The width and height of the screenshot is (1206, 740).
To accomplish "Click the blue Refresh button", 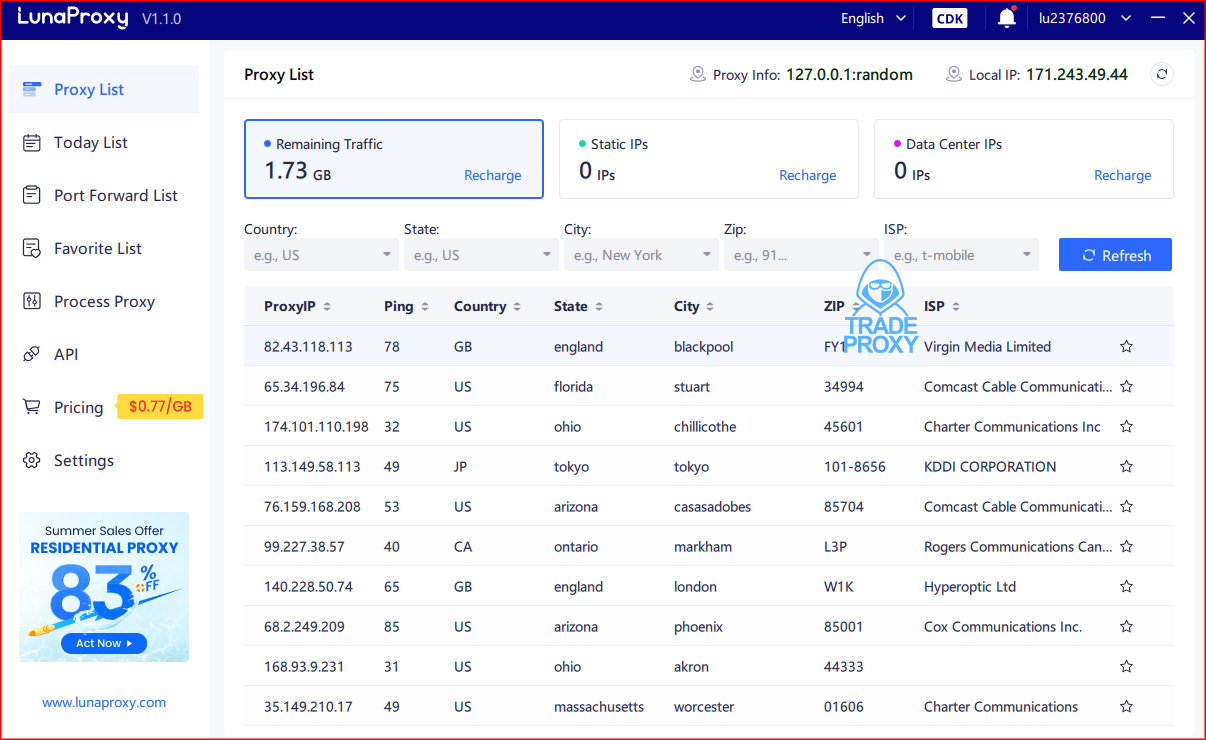I will [1115, 255].
